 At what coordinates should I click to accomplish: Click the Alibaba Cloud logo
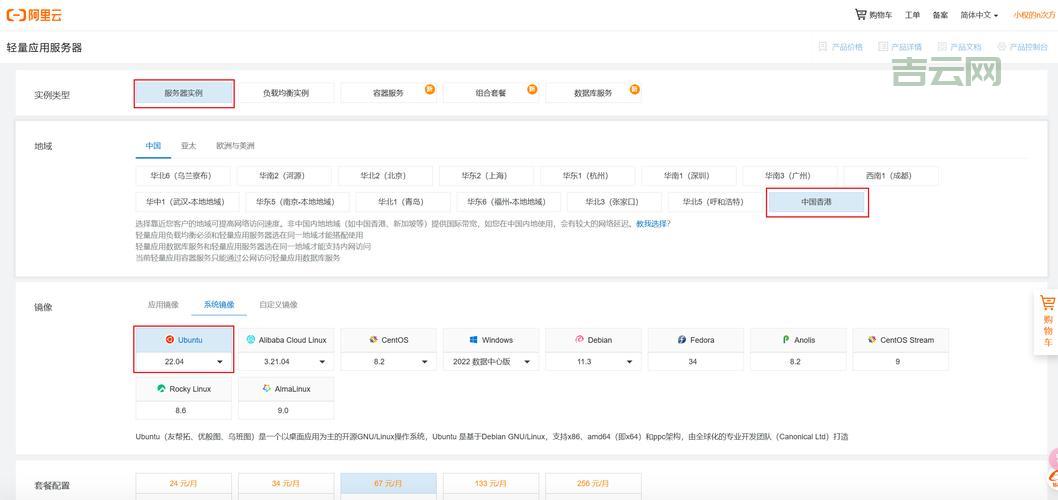[34, 15]
